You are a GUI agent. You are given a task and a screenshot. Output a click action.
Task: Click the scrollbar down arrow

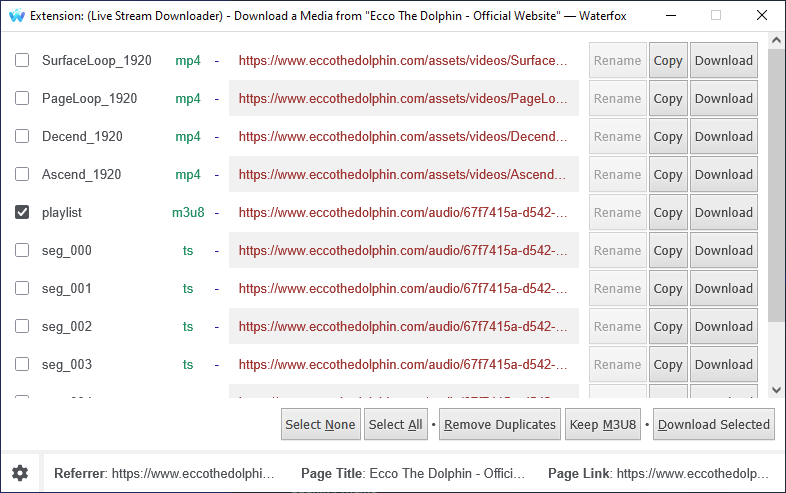point(776,390)
